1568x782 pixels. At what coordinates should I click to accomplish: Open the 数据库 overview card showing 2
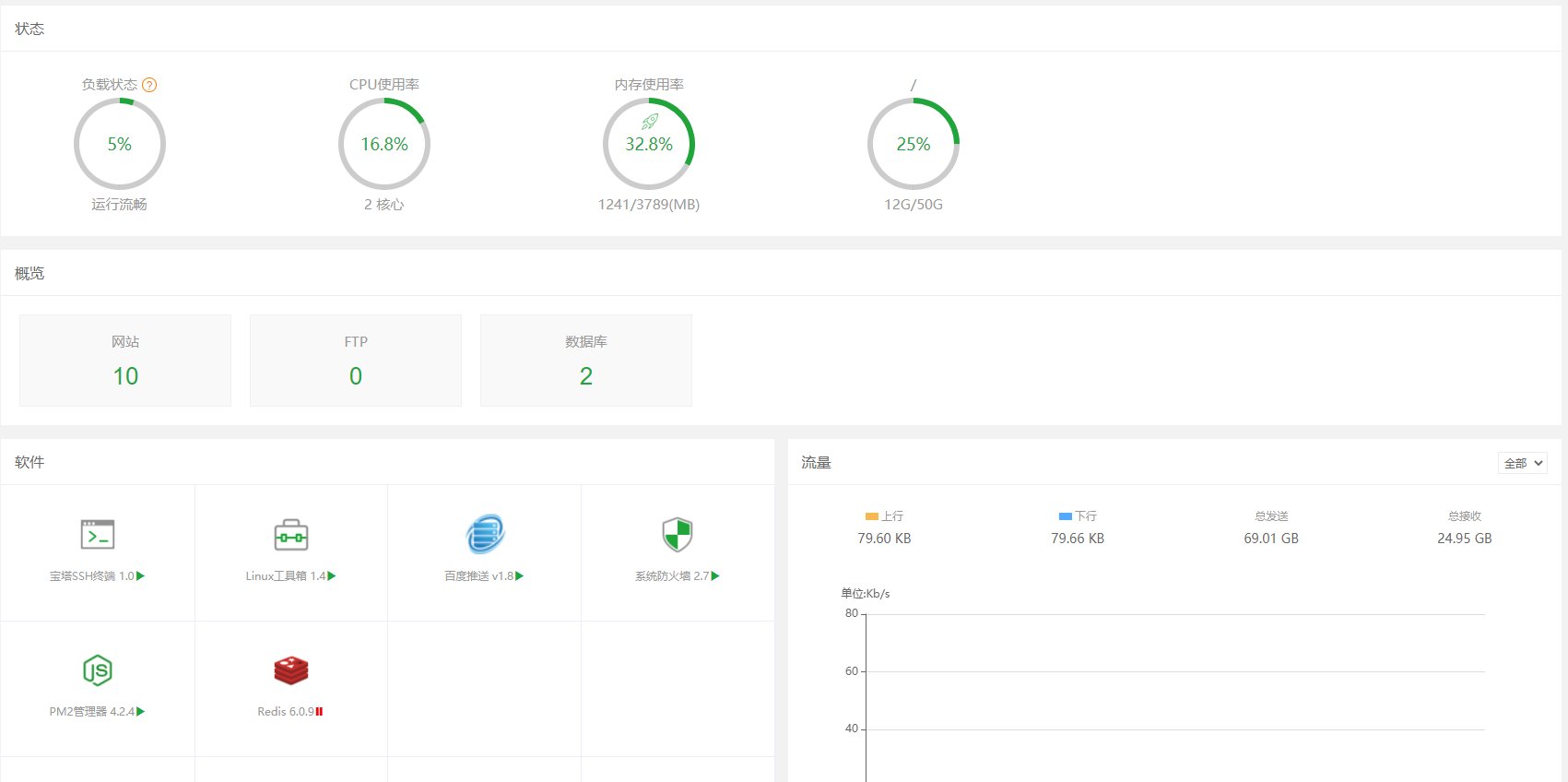tap(586, 361)
